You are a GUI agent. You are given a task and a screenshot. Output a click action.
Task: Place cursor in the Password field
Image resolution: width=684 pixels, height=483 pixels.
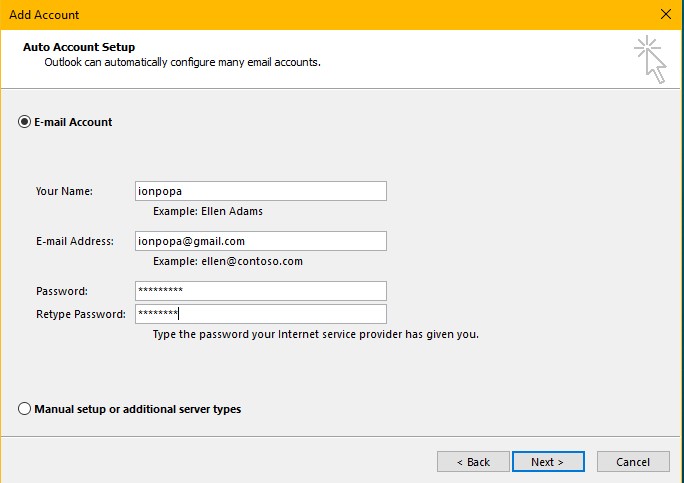click(x=260, y=291)
